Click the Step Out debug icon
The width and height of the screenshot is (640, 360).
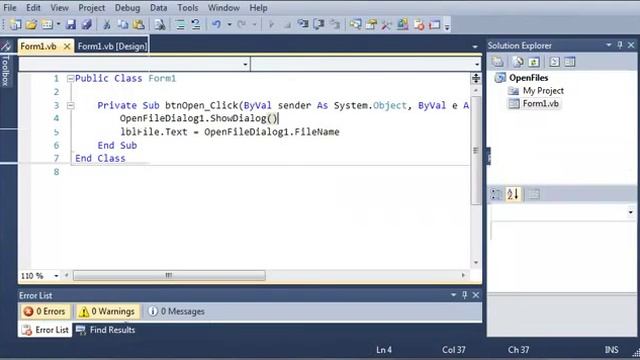[335, 24]
